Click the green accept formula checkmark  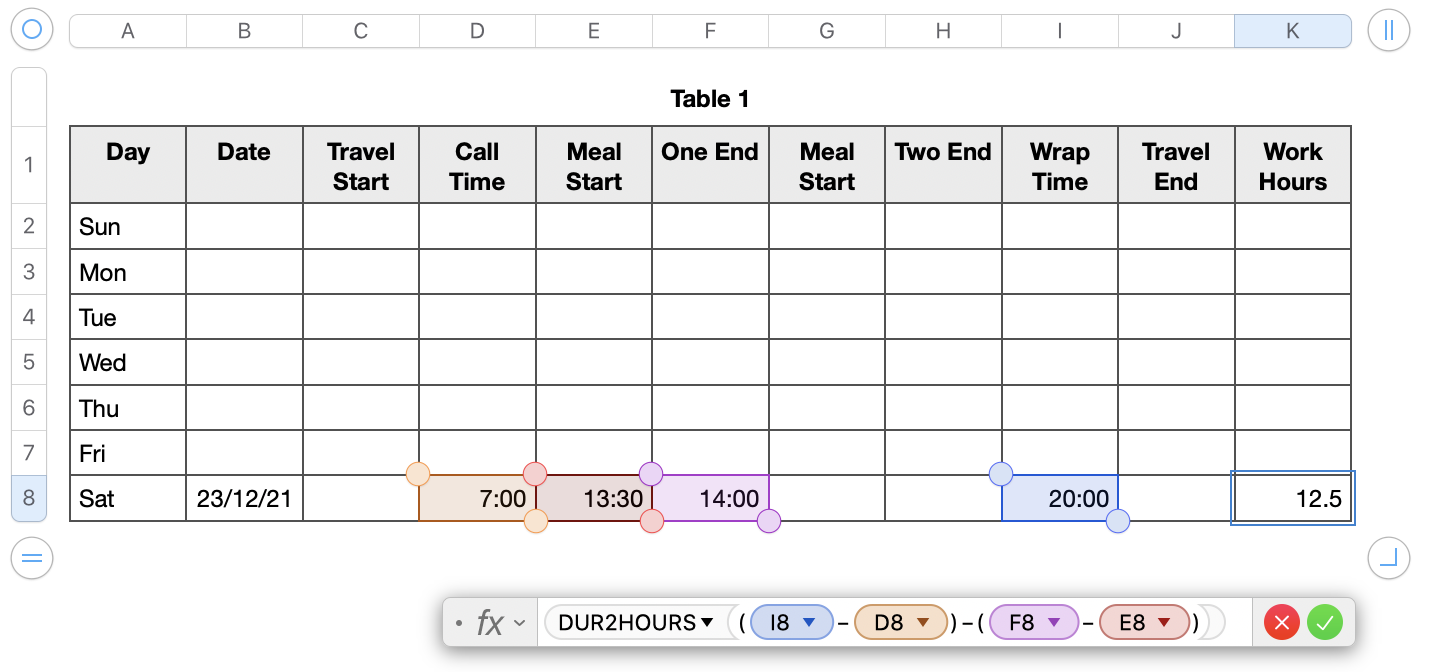tap(1325, 623)
